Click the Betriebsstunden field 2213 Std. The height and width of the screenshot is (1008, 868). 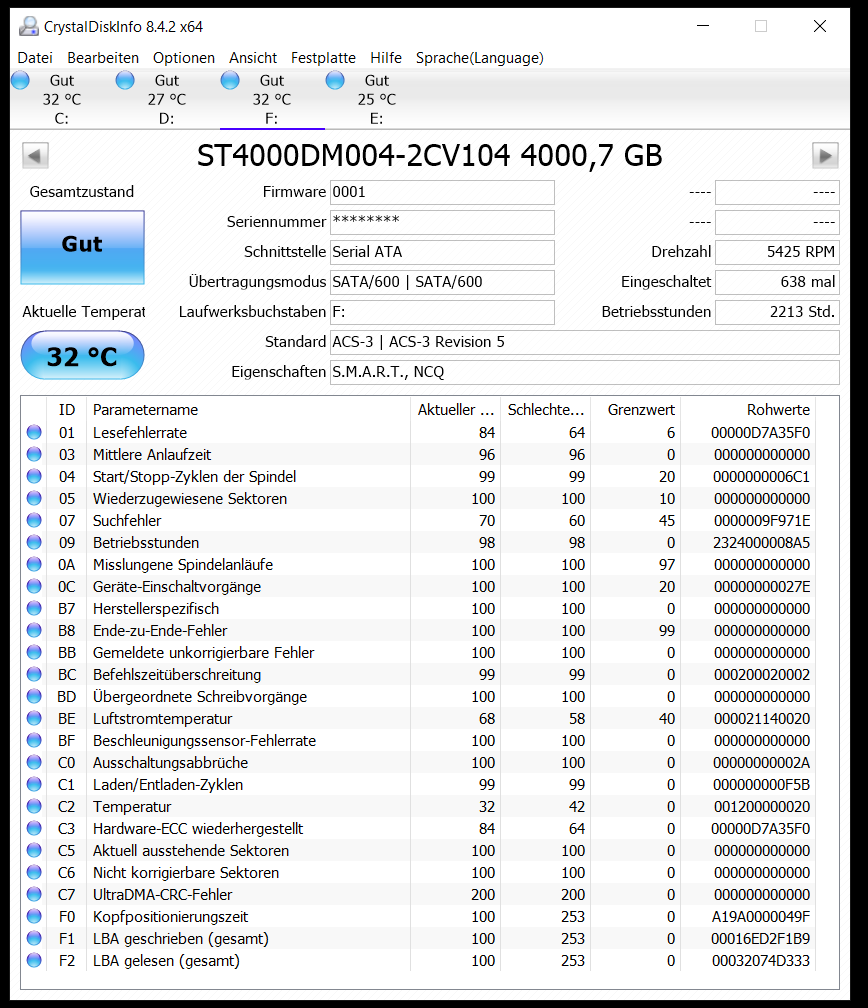[777, 312]
